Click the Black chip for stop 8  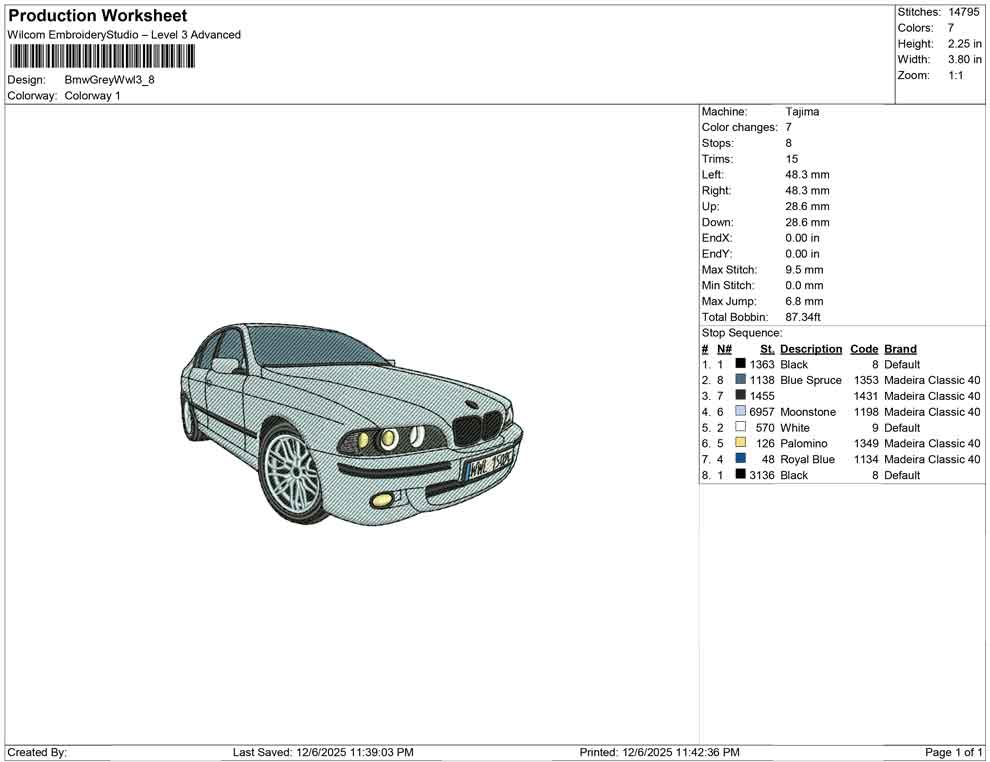point(740,475)
